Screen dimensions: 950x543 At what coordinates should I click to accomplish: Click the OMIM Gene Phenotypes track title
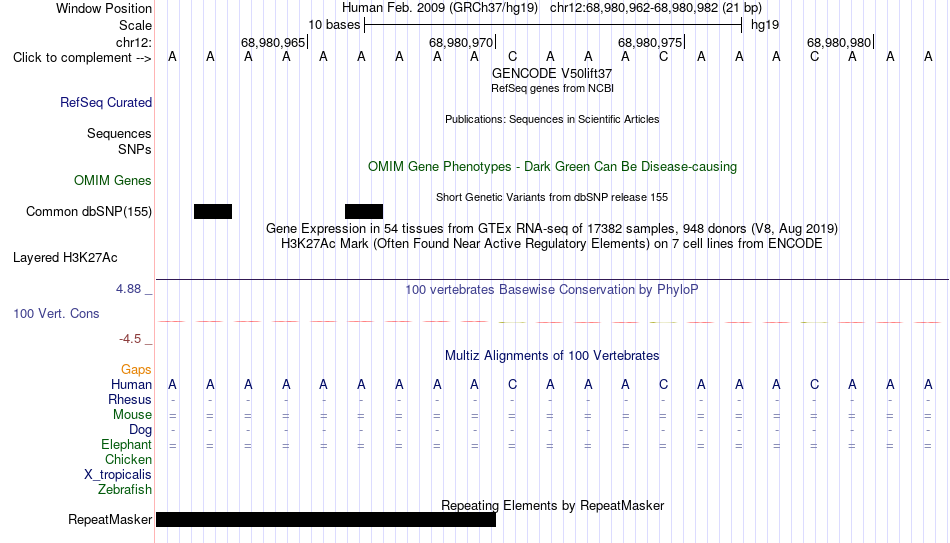coord(553,167)
